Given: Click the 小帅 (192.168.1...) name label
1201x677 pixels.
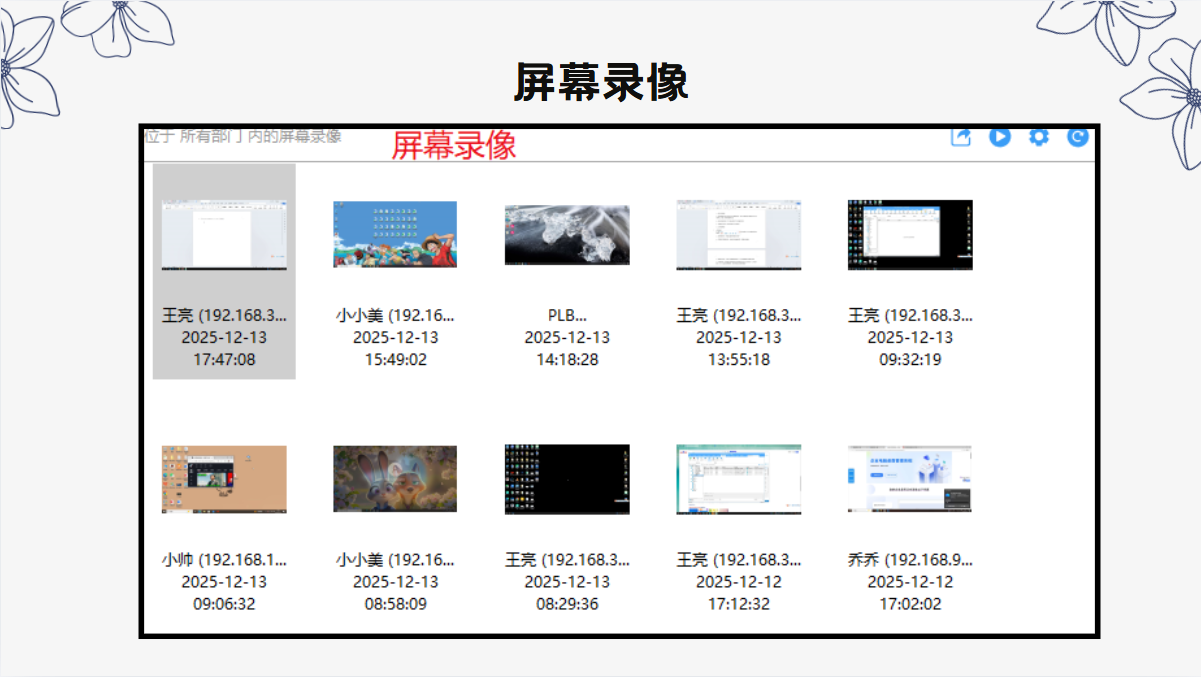Looking at the screenshot, I should click(x=224, y=560).
